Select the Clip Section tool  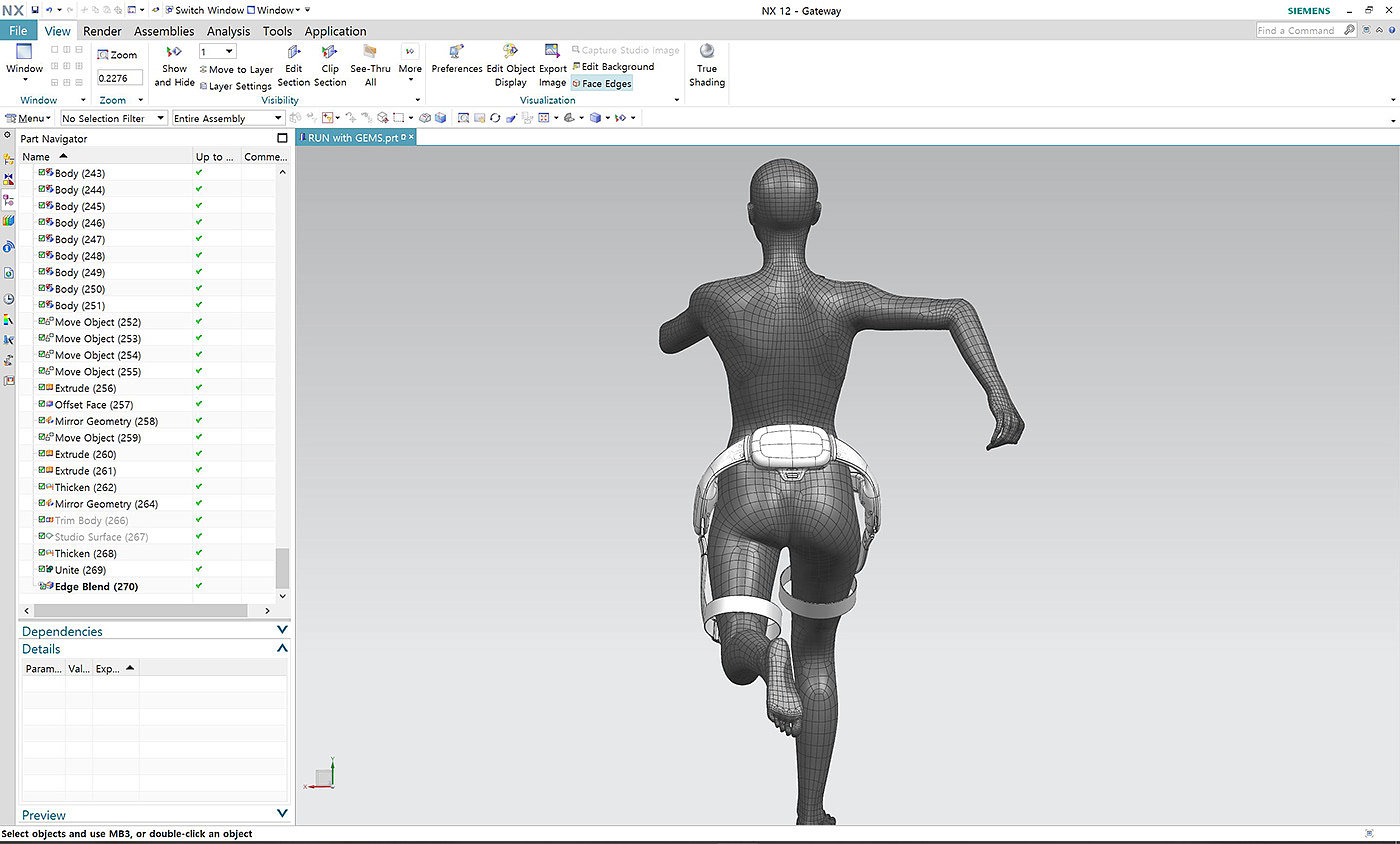click(x=330, y=53)
